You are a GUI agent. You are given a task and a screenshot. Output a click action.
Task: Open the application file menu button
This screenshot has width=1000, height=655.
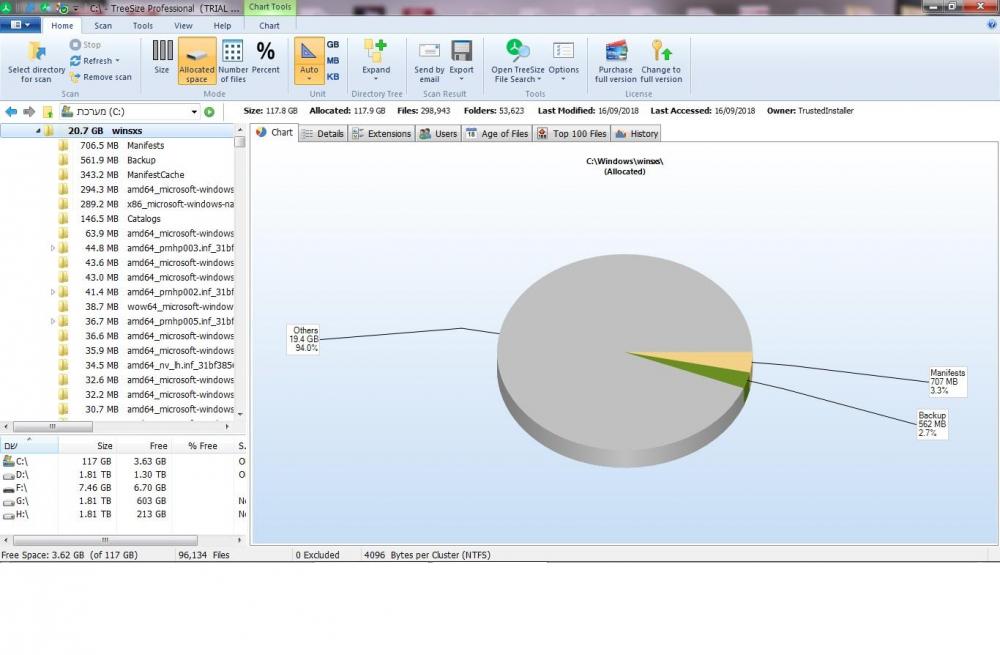tap(20, 25)
